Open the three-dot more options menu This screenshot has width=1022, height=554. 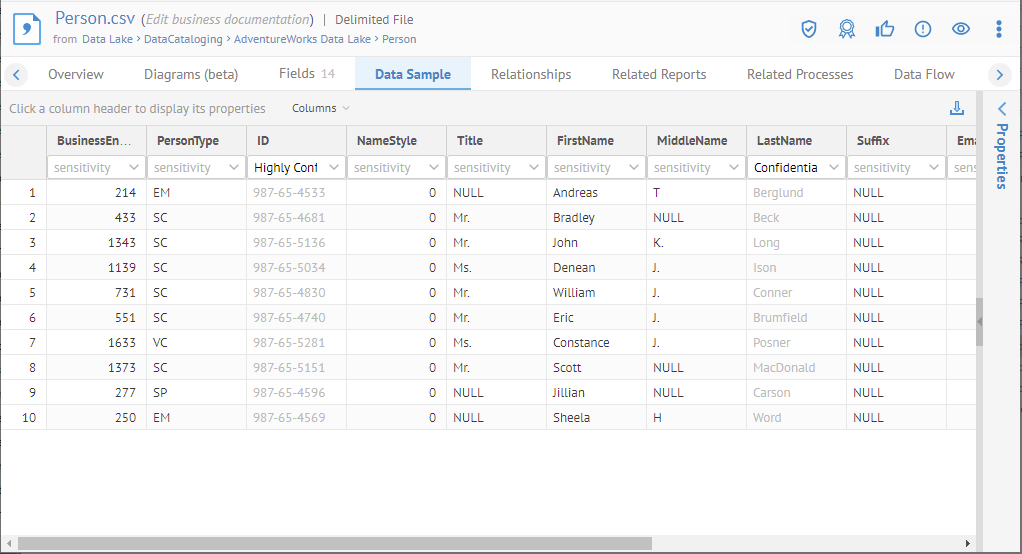tap(998, 29)
